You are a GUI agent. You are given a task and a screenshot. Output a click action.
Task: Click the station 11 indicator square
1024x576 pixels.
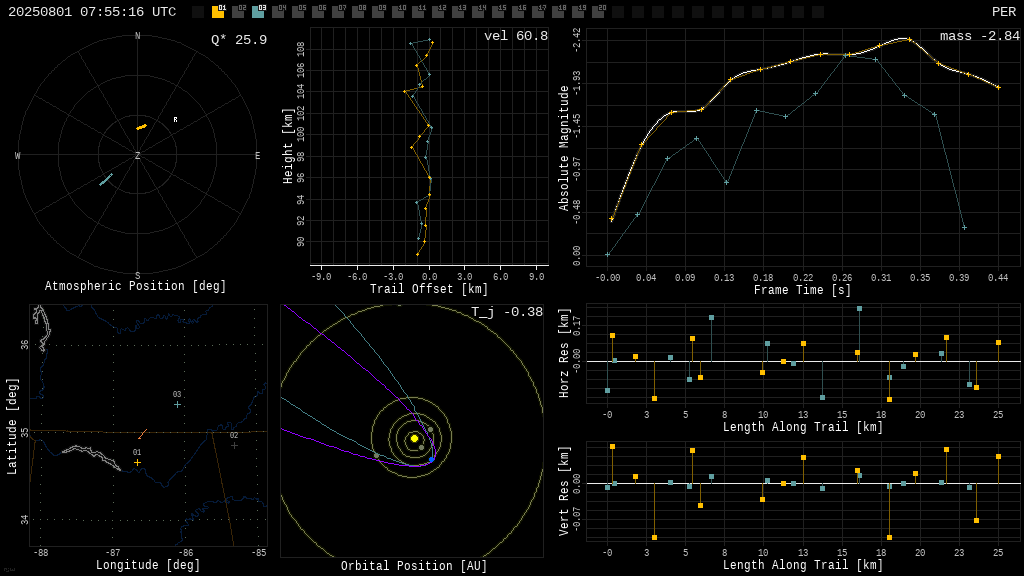pyautogui.click(x=419, y=12)
